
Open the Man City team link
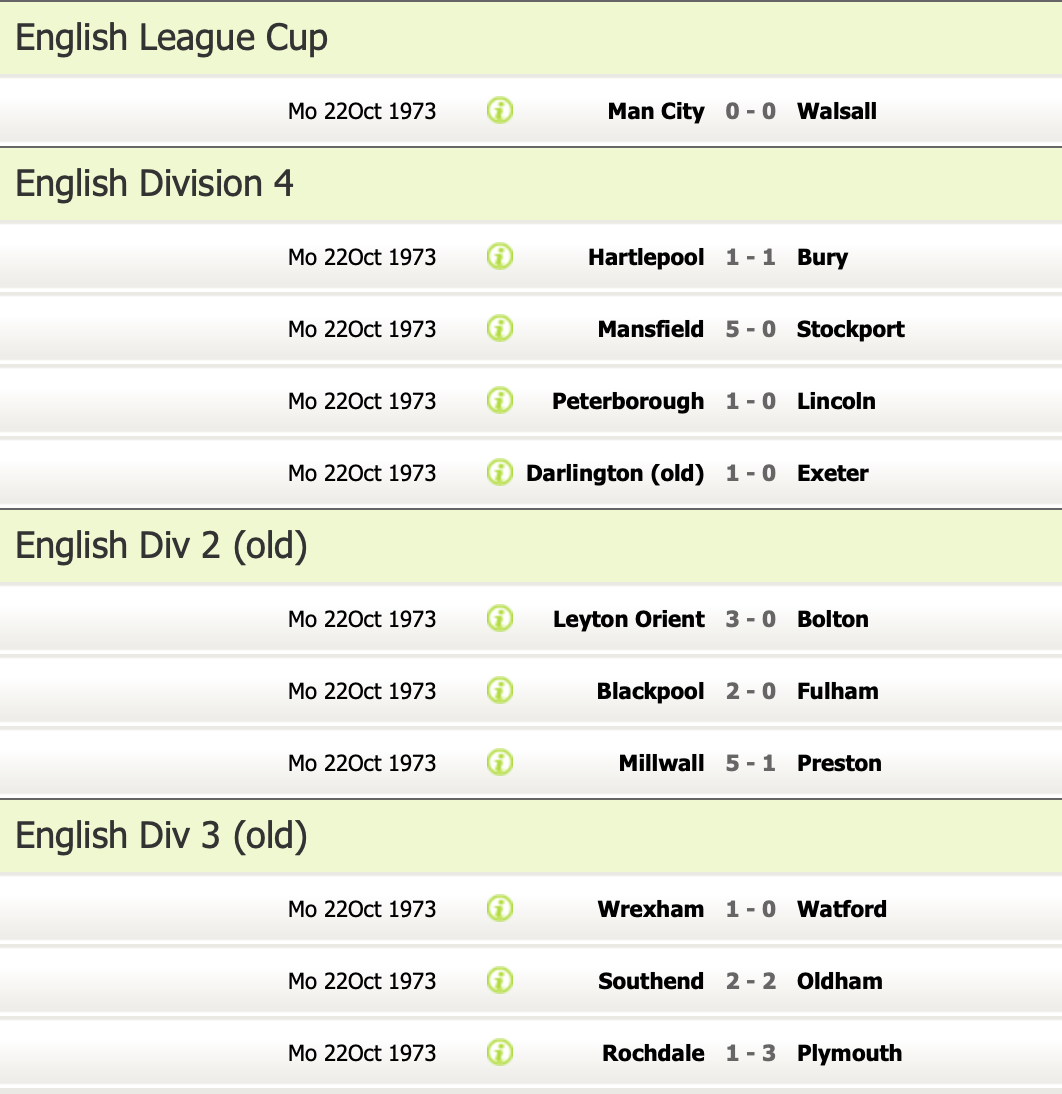click(656, 111)
